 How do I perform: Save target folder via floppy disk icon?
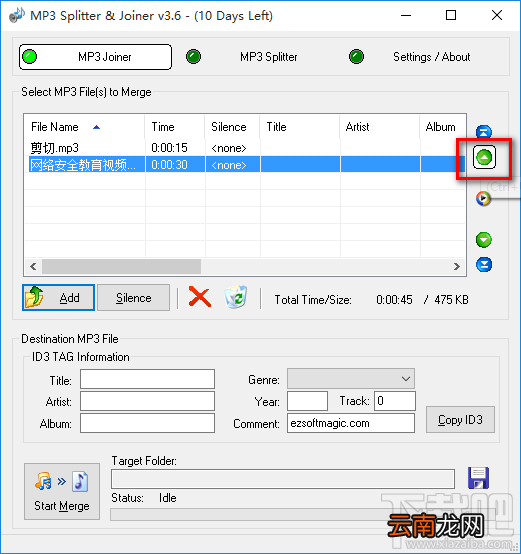[x=478, y=478]
